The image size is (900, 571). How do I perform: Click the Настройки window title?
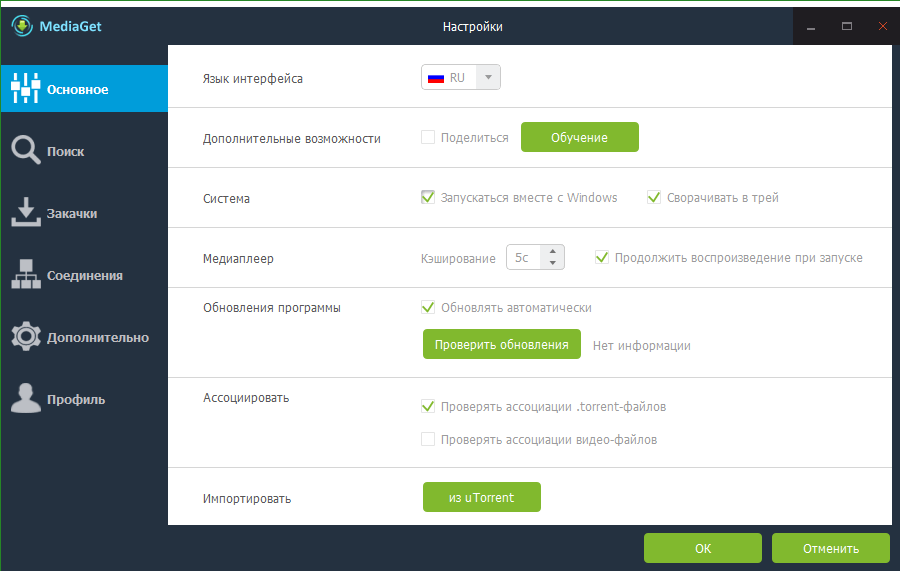pos(472,26)
